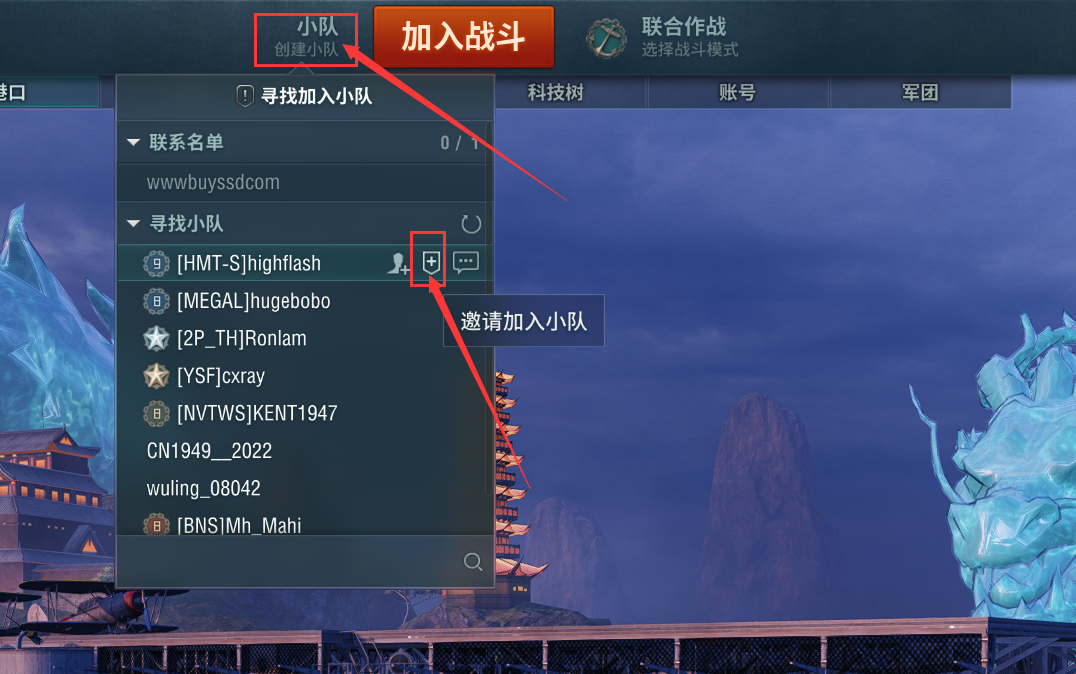
Task: Click the star rank badge of [2P_TH]Ronlam
Action: pyautogui.click(x=156, y=338)
